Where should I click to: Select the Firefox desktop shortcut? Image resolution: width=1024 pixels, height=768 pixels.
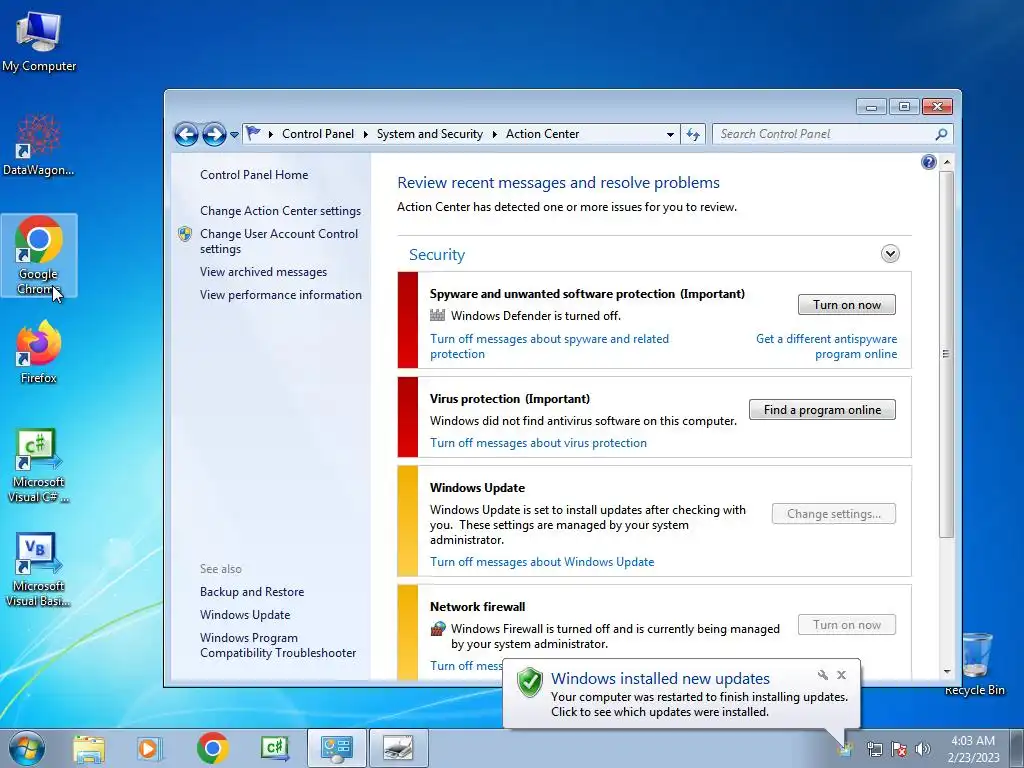pos(39,353)
